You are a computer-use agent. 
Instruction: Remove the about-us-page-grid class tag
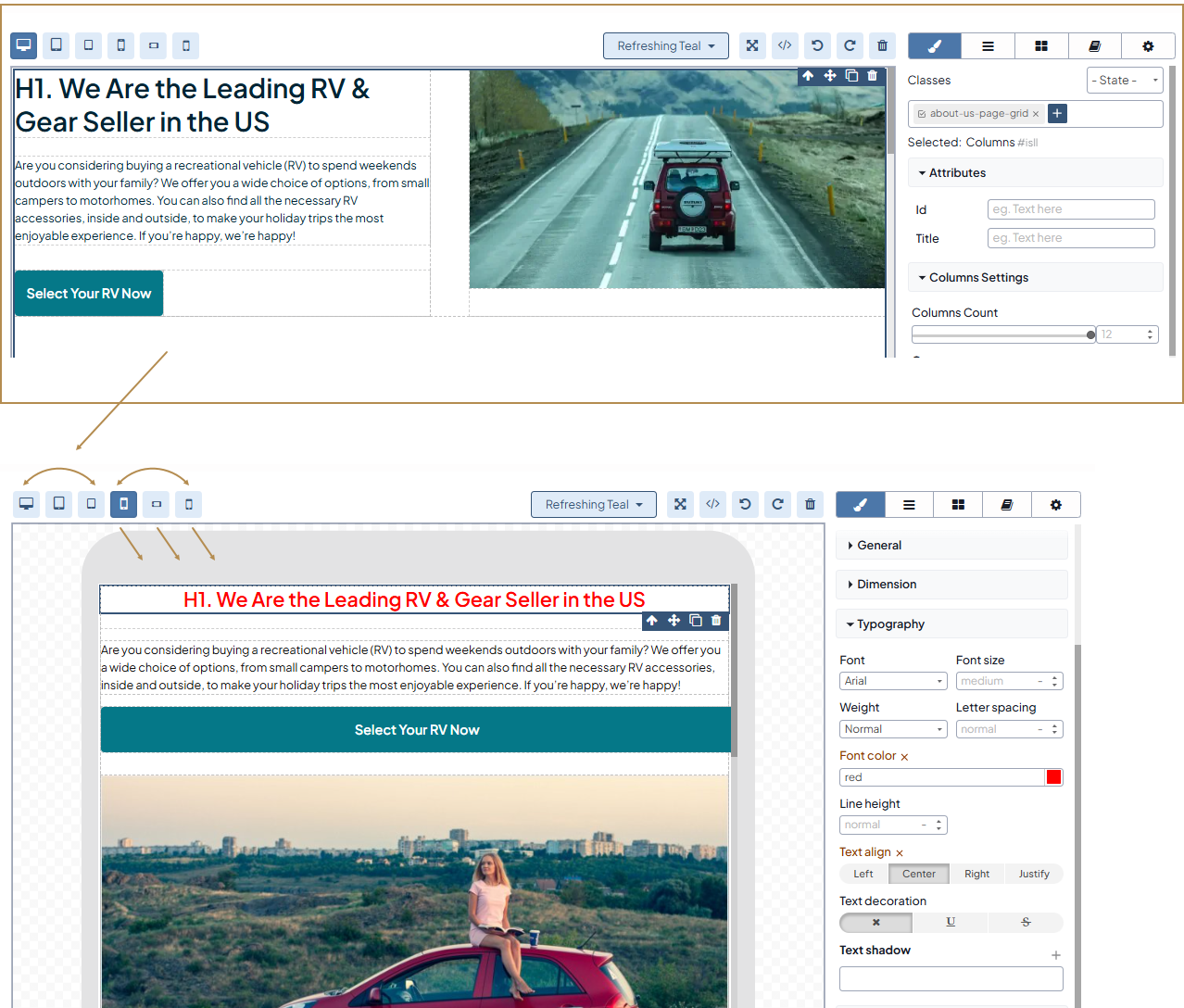click(1036, 114)
